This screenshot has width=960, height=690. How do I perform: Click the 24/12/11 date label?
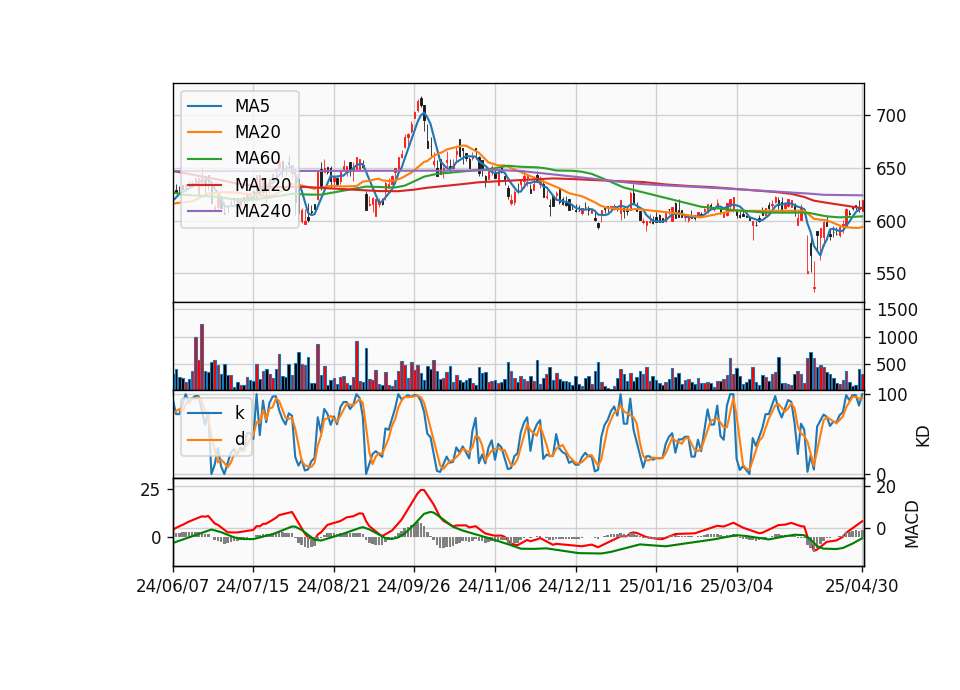575,586
